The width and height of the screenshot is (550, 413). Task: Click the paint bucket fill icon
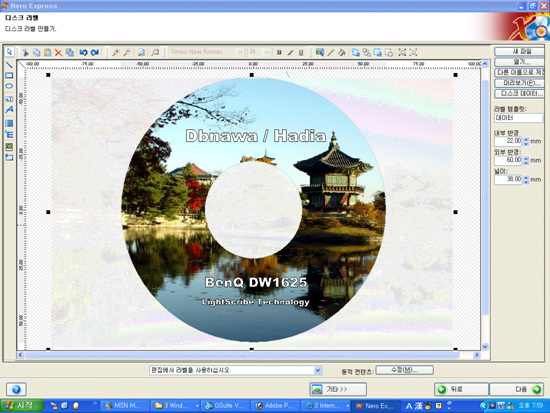pyautogui.click(x=342, y=53)
